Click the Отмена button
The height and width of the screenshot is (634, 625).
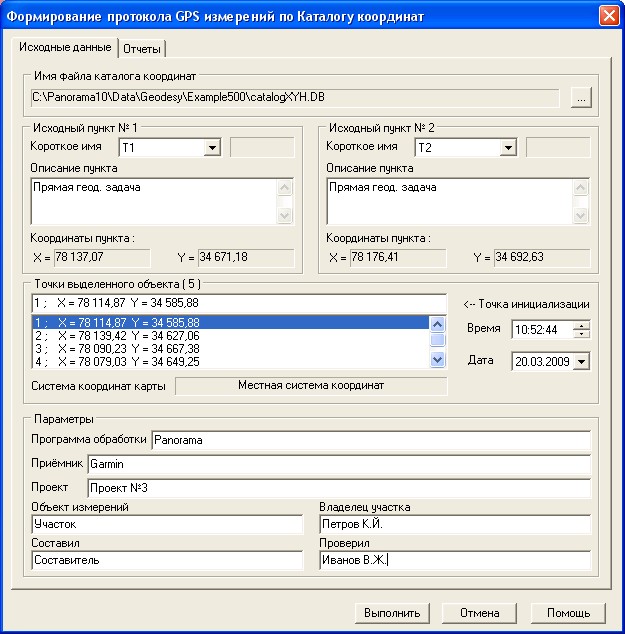[479, 612]
